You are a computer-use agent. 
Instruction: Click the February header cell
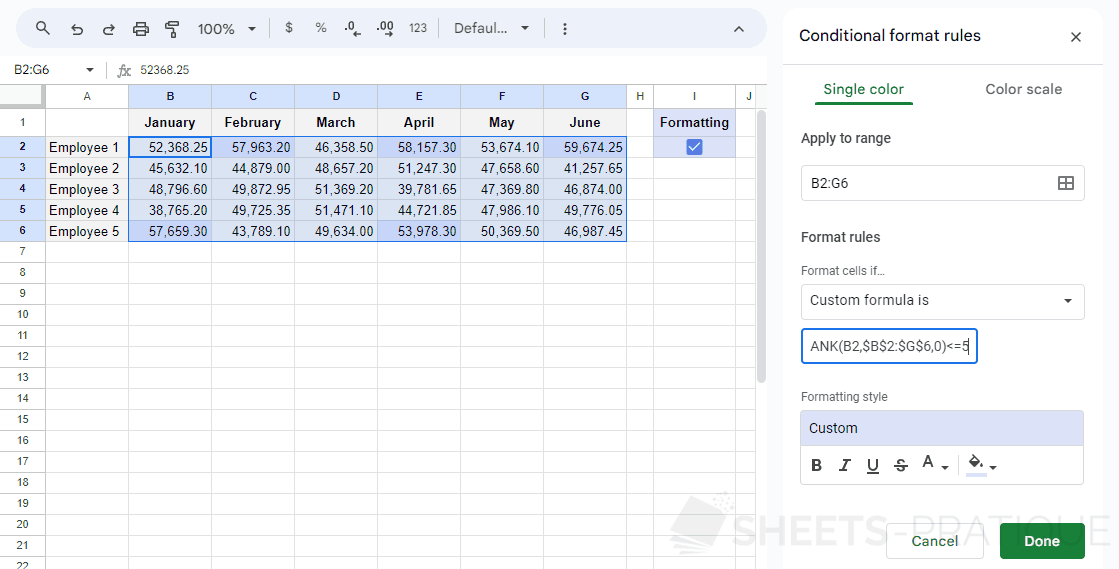(x=253, y=123)
